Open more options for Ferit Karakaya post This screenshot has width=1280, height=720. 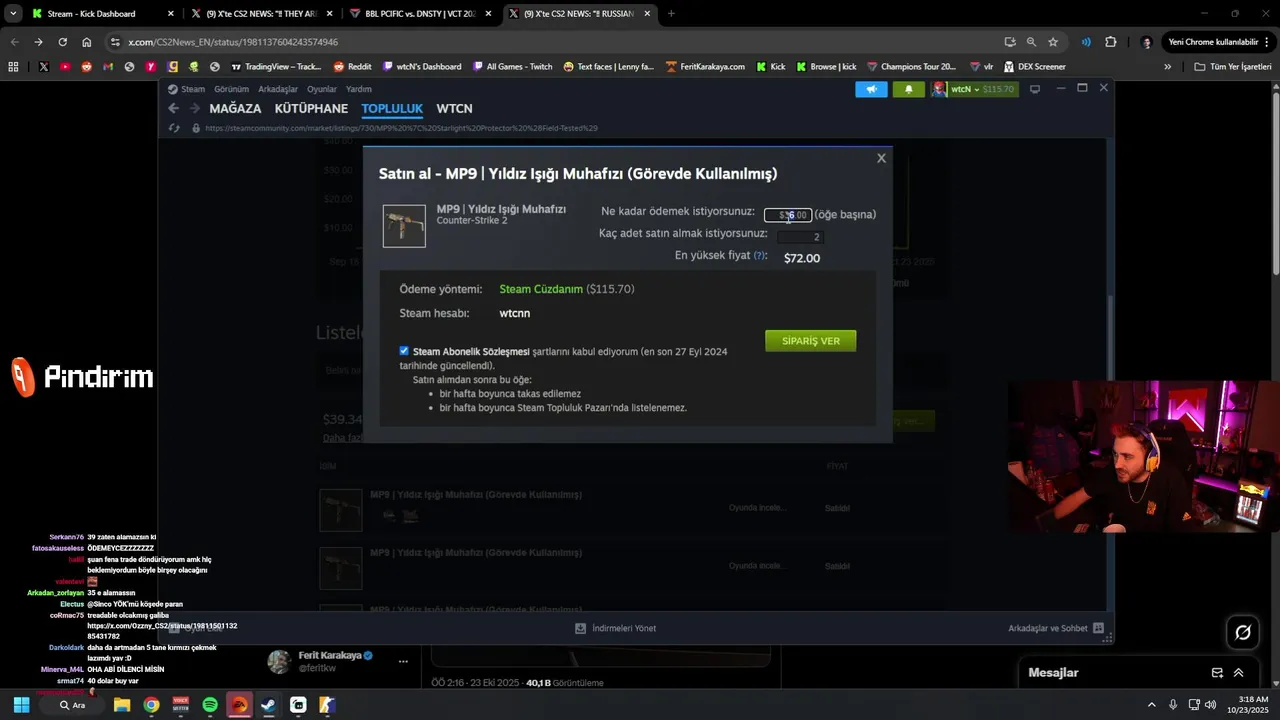coord(403,661)
